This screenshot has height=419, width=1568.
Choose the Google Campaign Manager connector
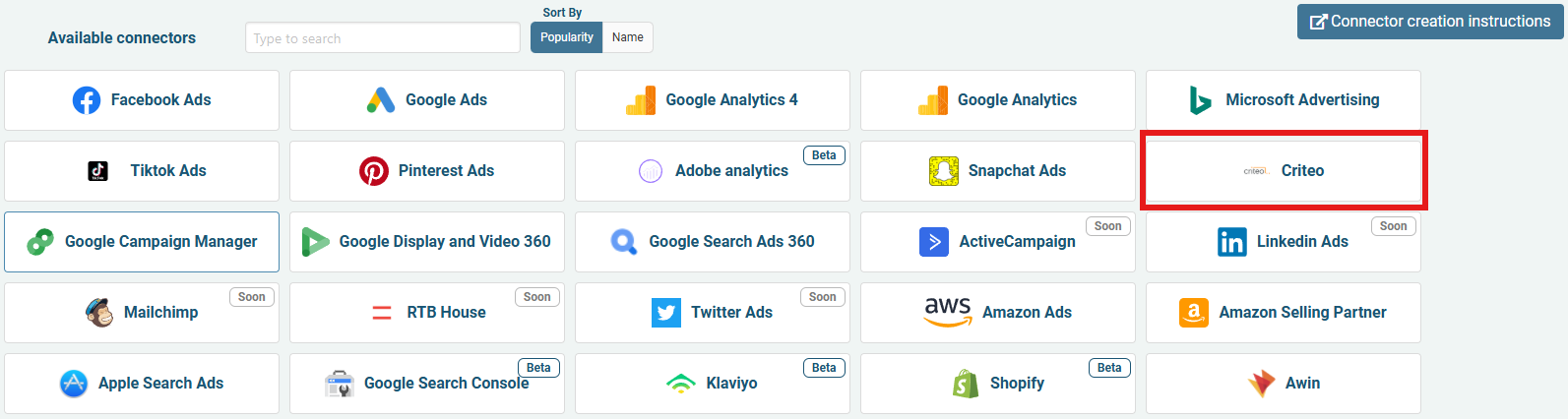pos(142,242)
